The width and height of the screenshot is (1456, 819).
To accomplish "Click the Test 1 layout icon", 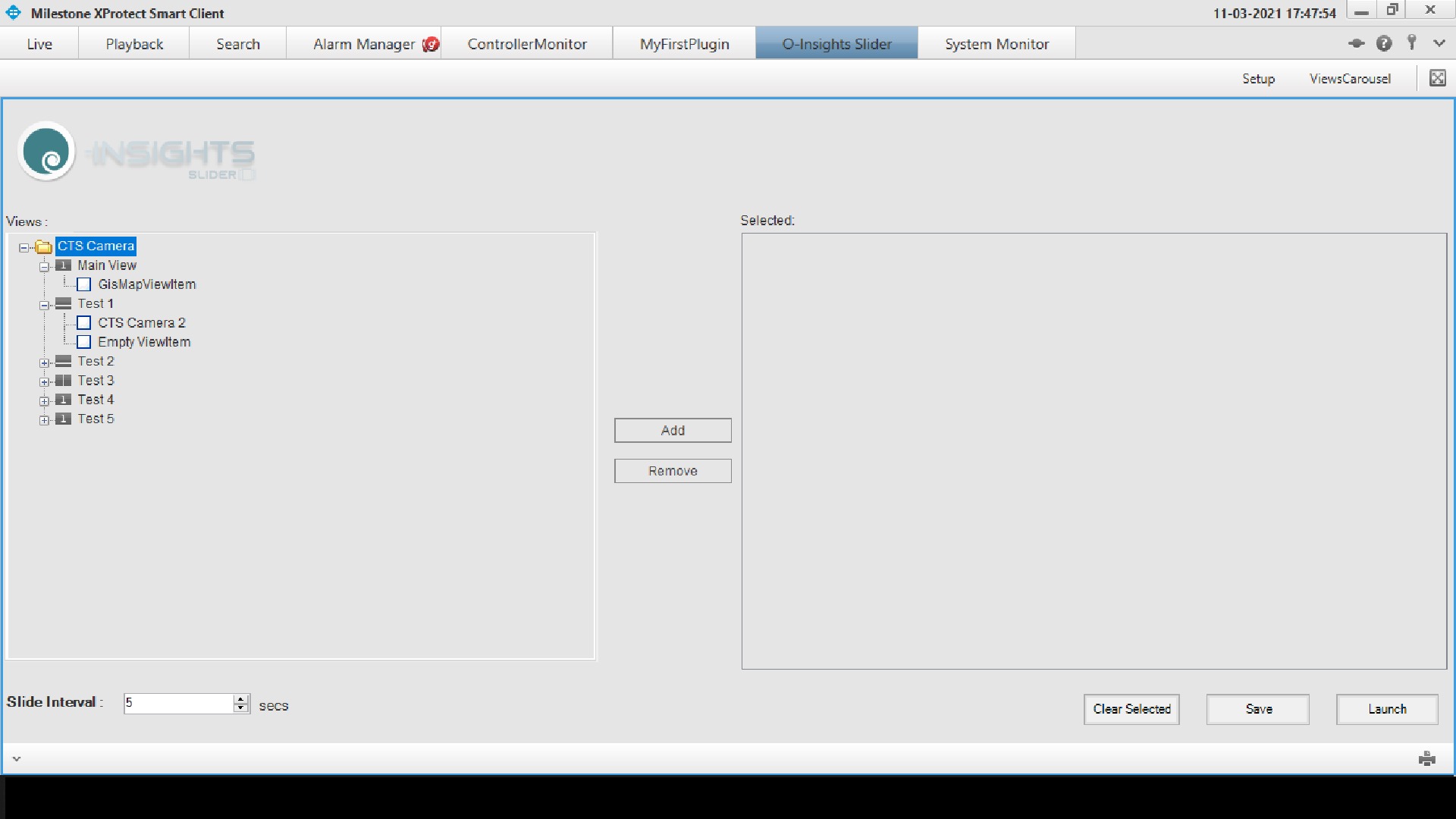I will pos(64,303).
